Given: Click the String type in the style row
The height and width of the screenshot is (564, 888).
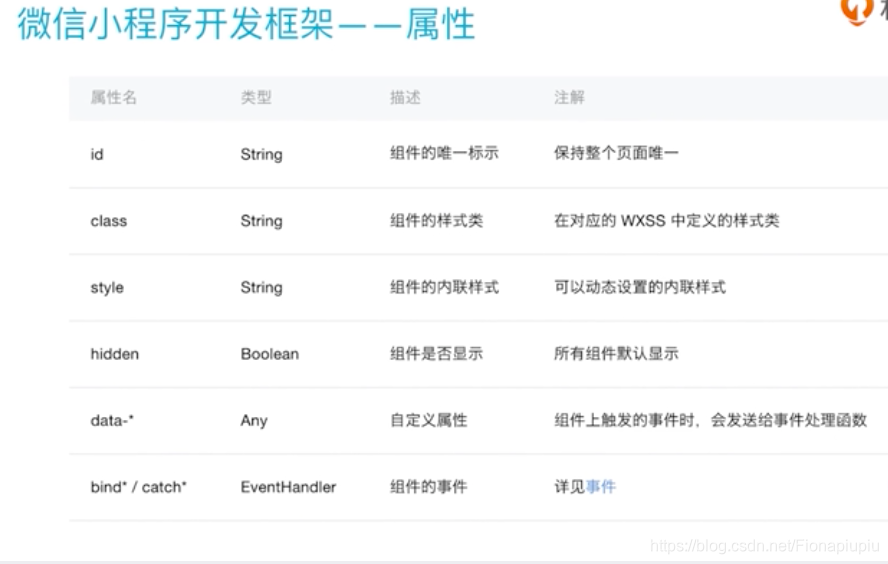Looking at the screenshot, I should (x=261, y=288).
